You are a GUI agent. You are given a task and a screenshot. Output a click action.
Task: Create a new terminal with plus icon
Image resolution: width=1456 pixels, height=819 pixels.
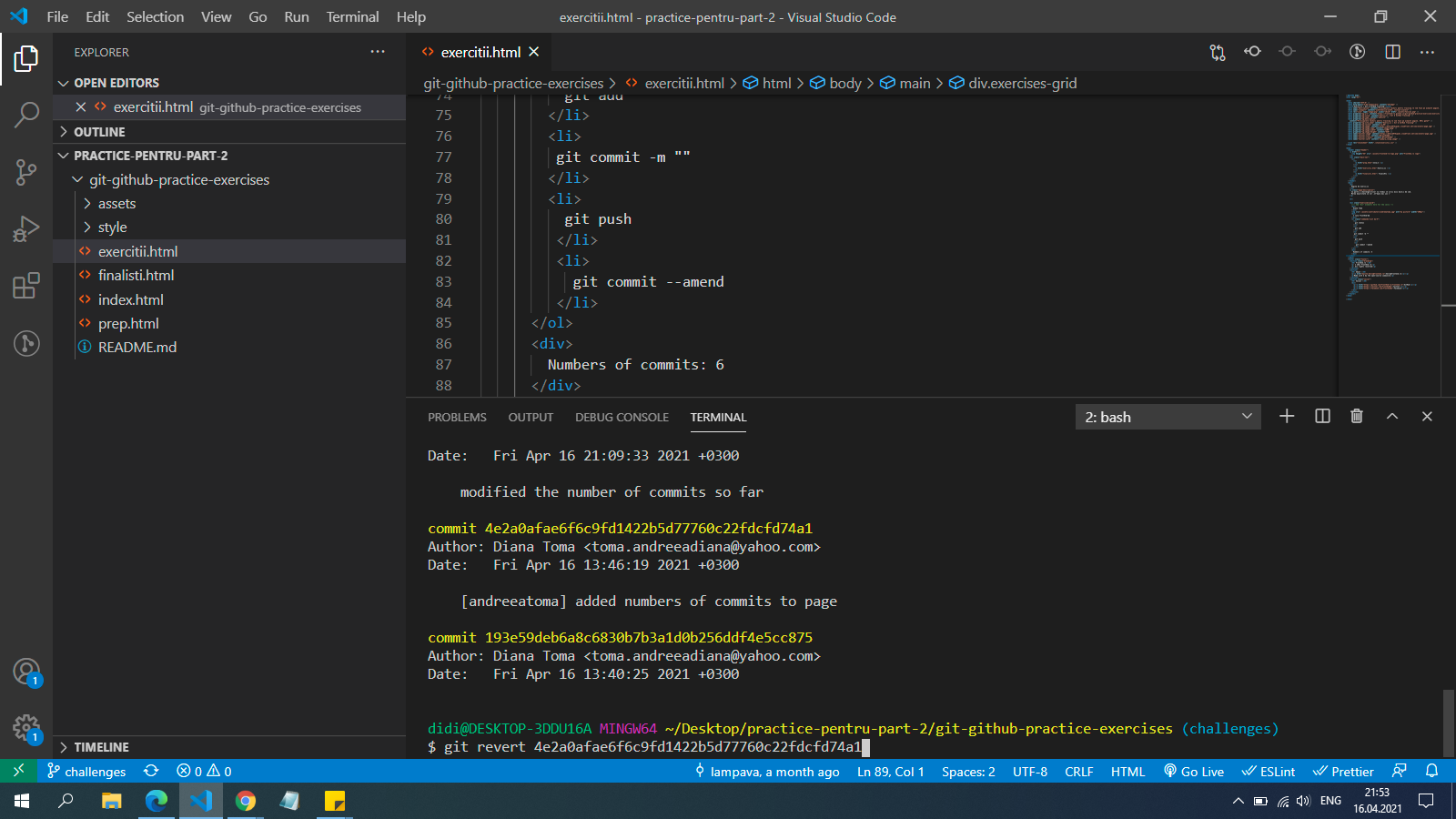[1287, 416]
